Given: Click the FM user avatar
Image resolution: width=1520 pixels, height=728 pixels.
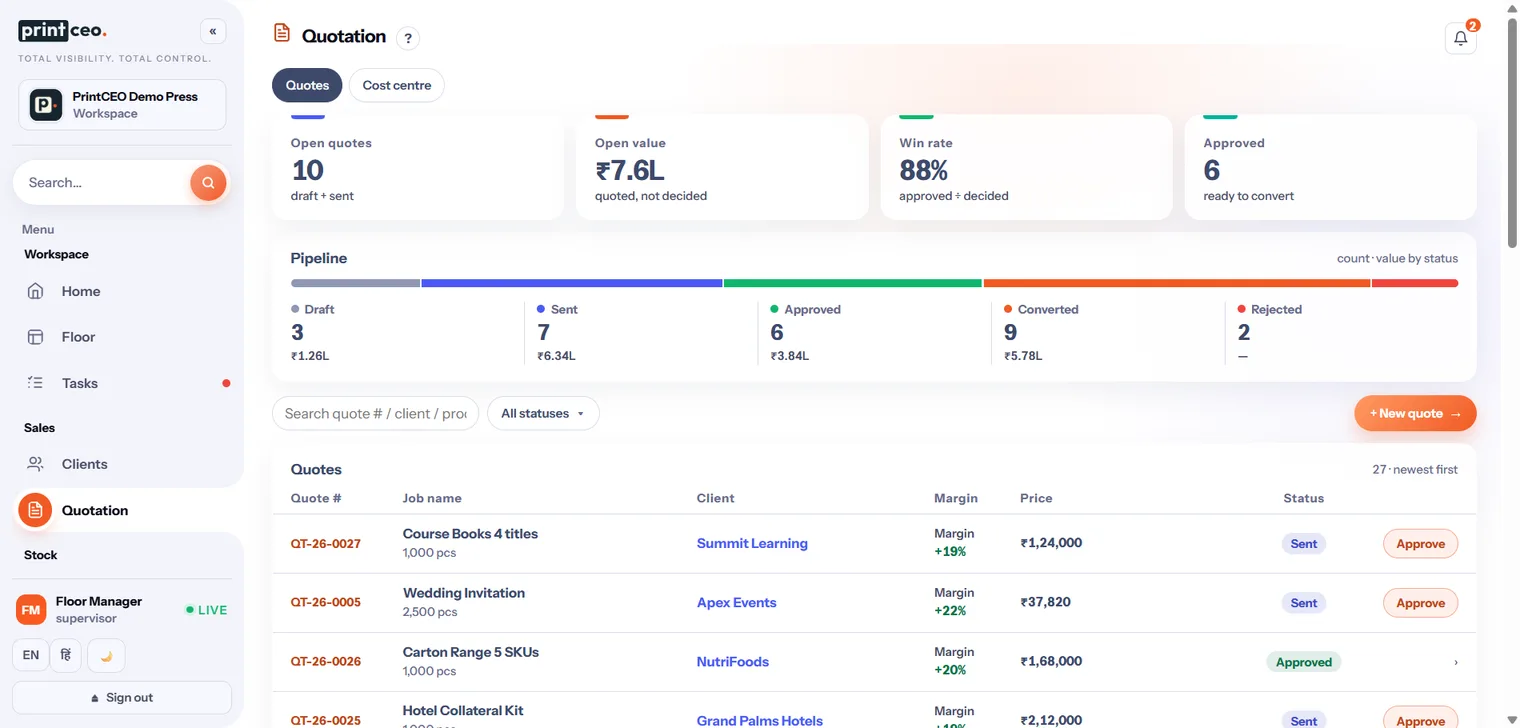Looking at the screenshot, I should click(31, 609).
